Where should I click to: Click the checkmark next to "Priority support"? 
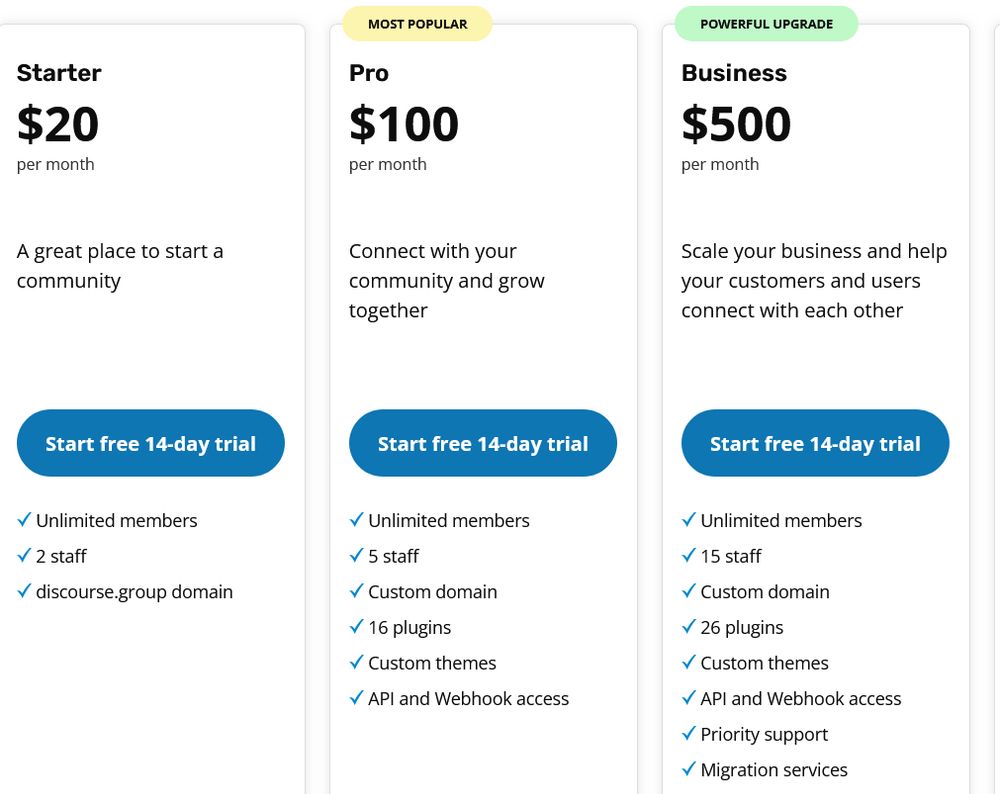point(688,734)
